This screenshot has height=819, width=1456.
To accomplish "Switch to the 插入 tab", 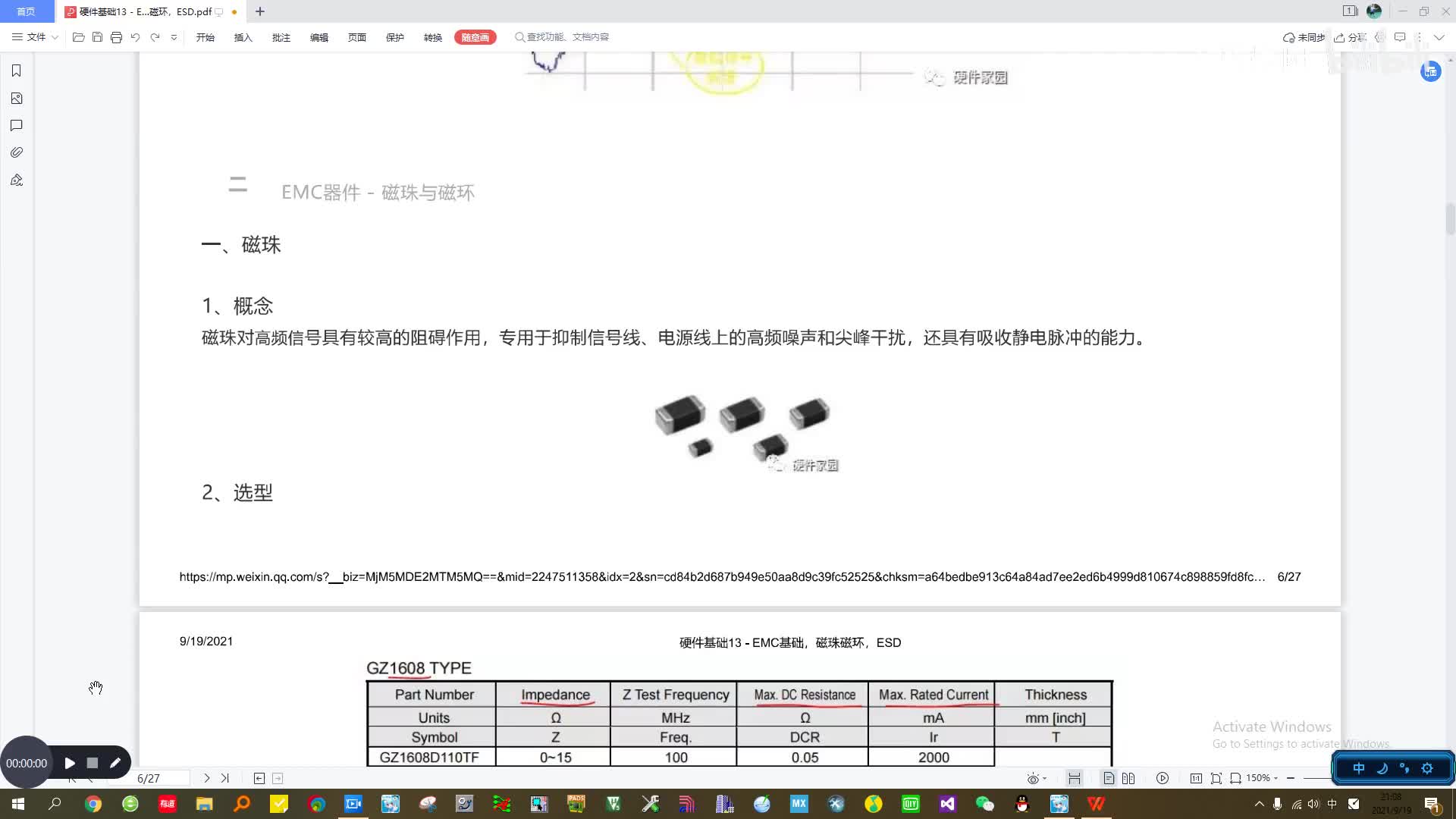I will pos(243,37).
